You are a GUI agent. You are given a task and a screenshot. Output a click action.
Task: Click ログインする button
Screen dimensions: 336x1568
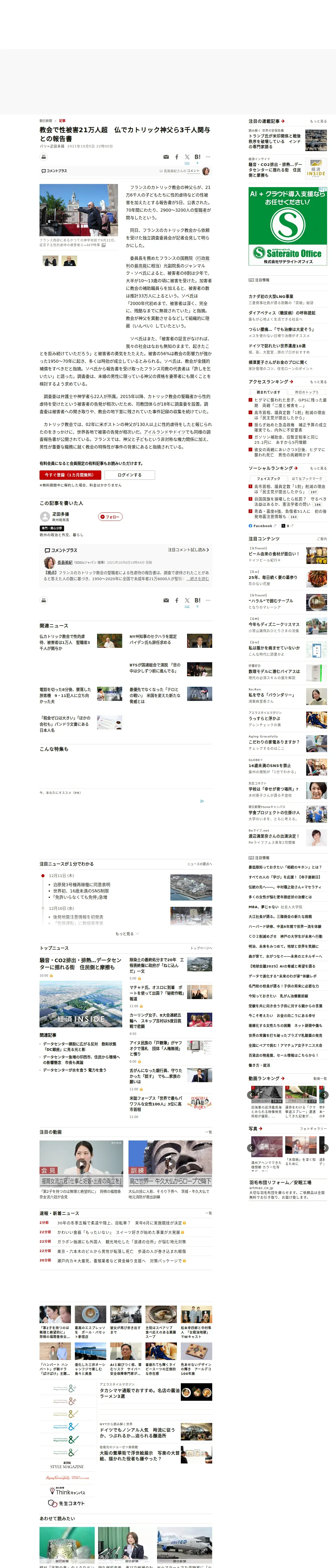[129, 475]
